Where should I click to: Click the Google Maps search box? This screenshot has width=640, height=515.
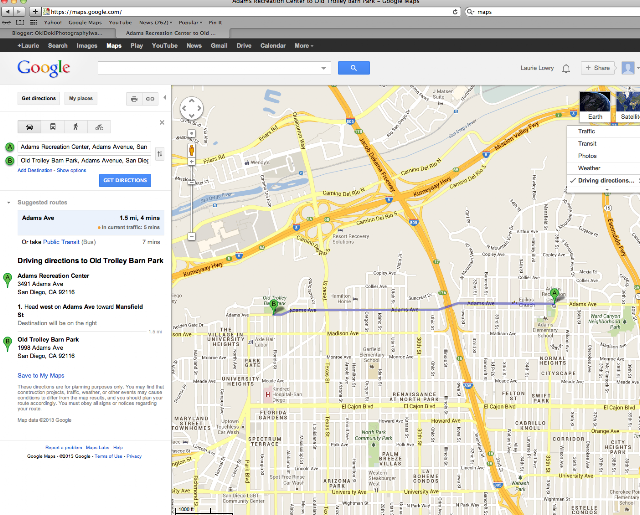214,68
